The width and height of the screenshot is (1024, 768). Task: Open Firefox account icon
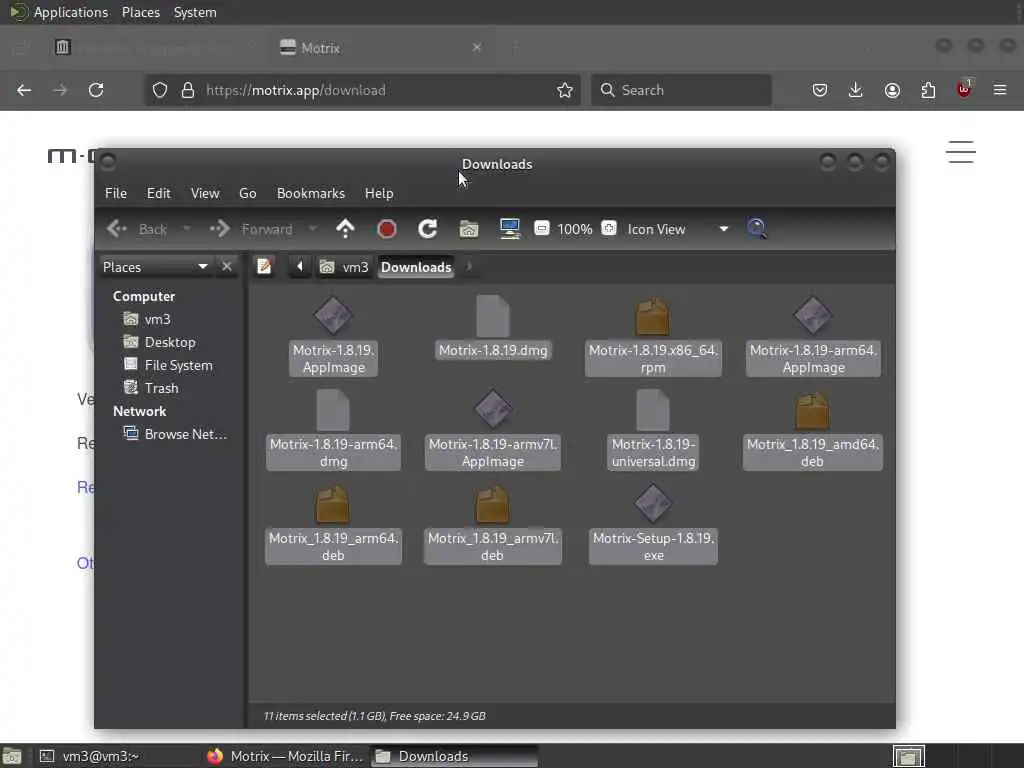pyautogui.click(x=892, y=90)
